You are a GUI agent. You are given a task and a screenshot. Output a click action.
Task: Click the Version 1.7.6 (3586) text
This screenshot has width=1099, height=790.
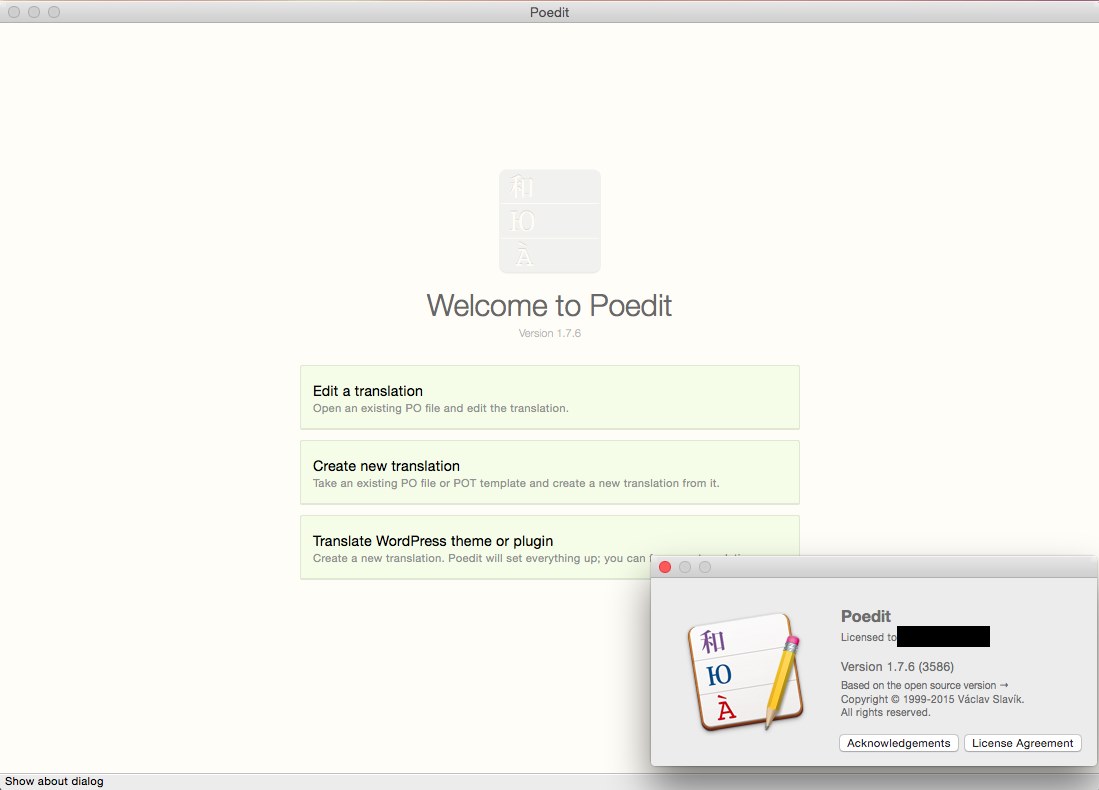(897, 667)
